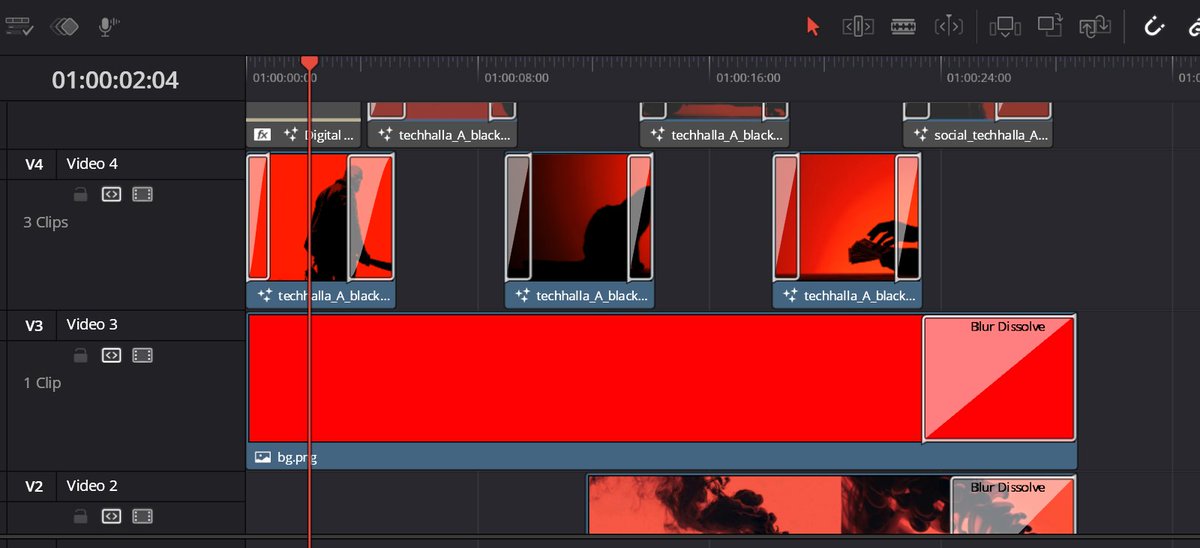This screenshot has height=548, width=1200.
Task: Toggle auto select on Video 4
Action: point(111,194)
